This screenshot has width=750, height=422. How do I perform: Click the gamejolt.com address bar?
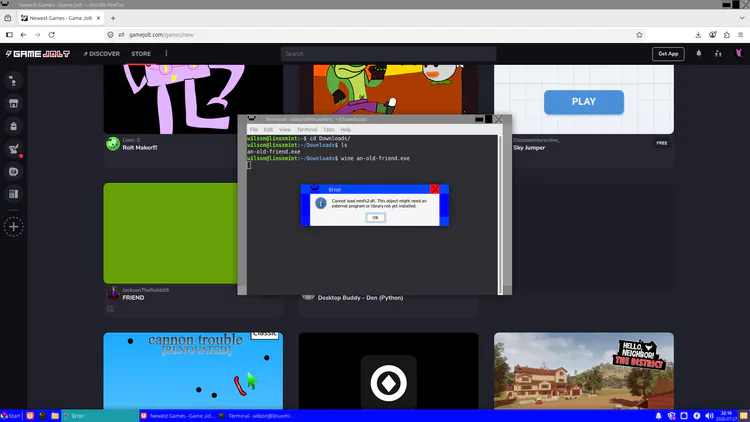(373, 35)
